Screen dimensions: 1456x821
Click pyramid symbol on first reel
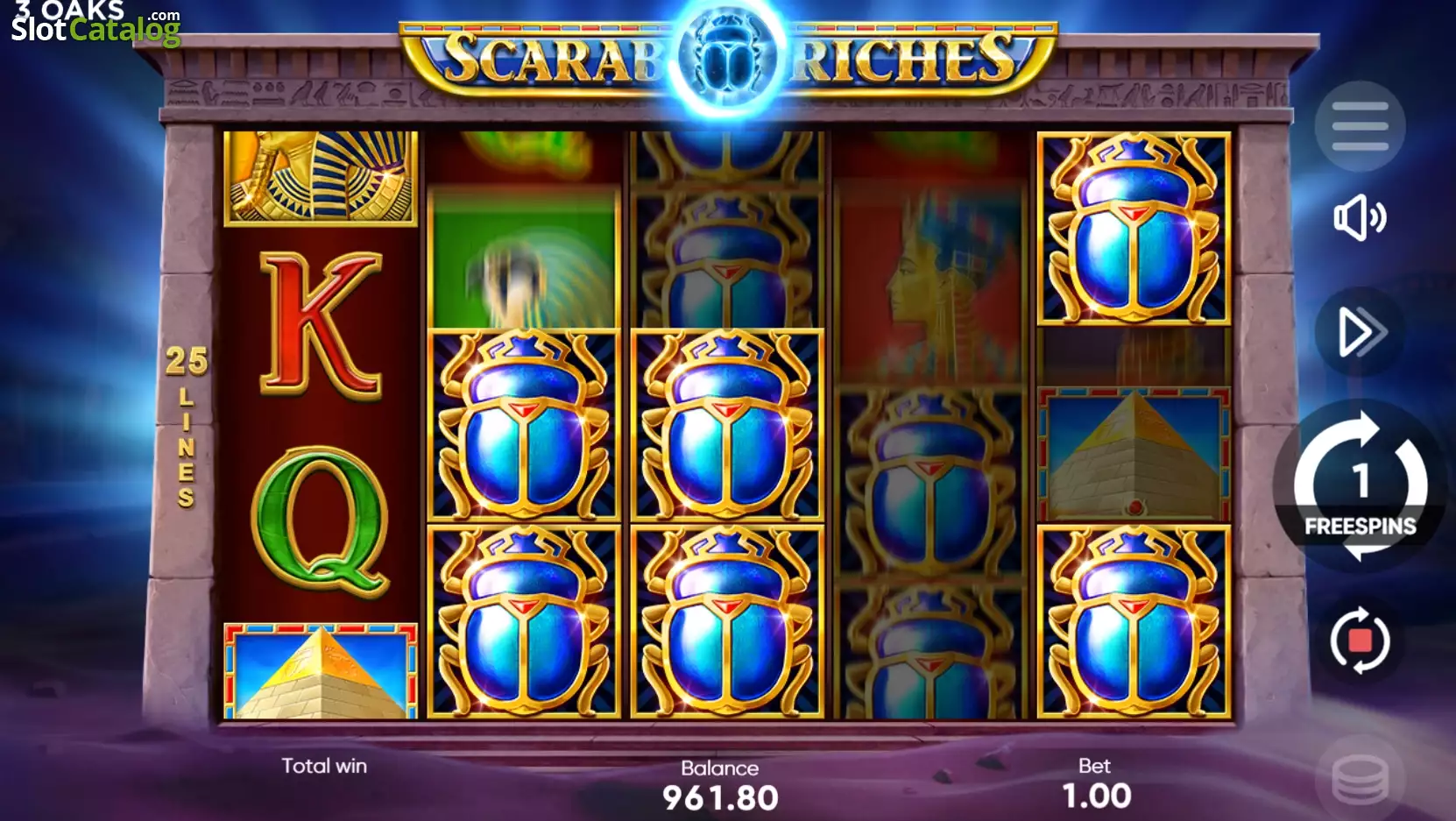pos(321,671)
